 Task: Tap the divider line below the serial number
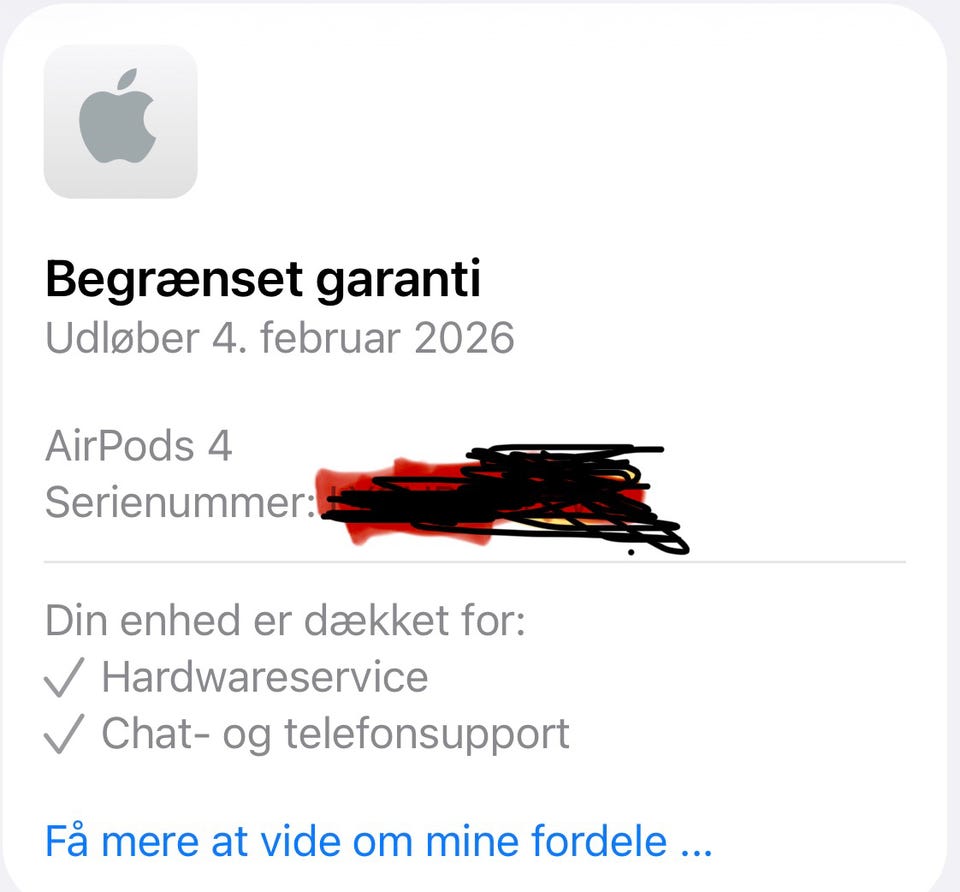[474, 561]
